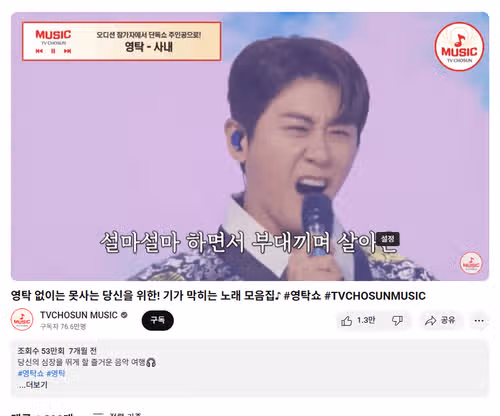Image resolution: width=500 pixels, height=416 pixels.
Task: Subscribe using the 구독 button
Action: pos(158,320)
